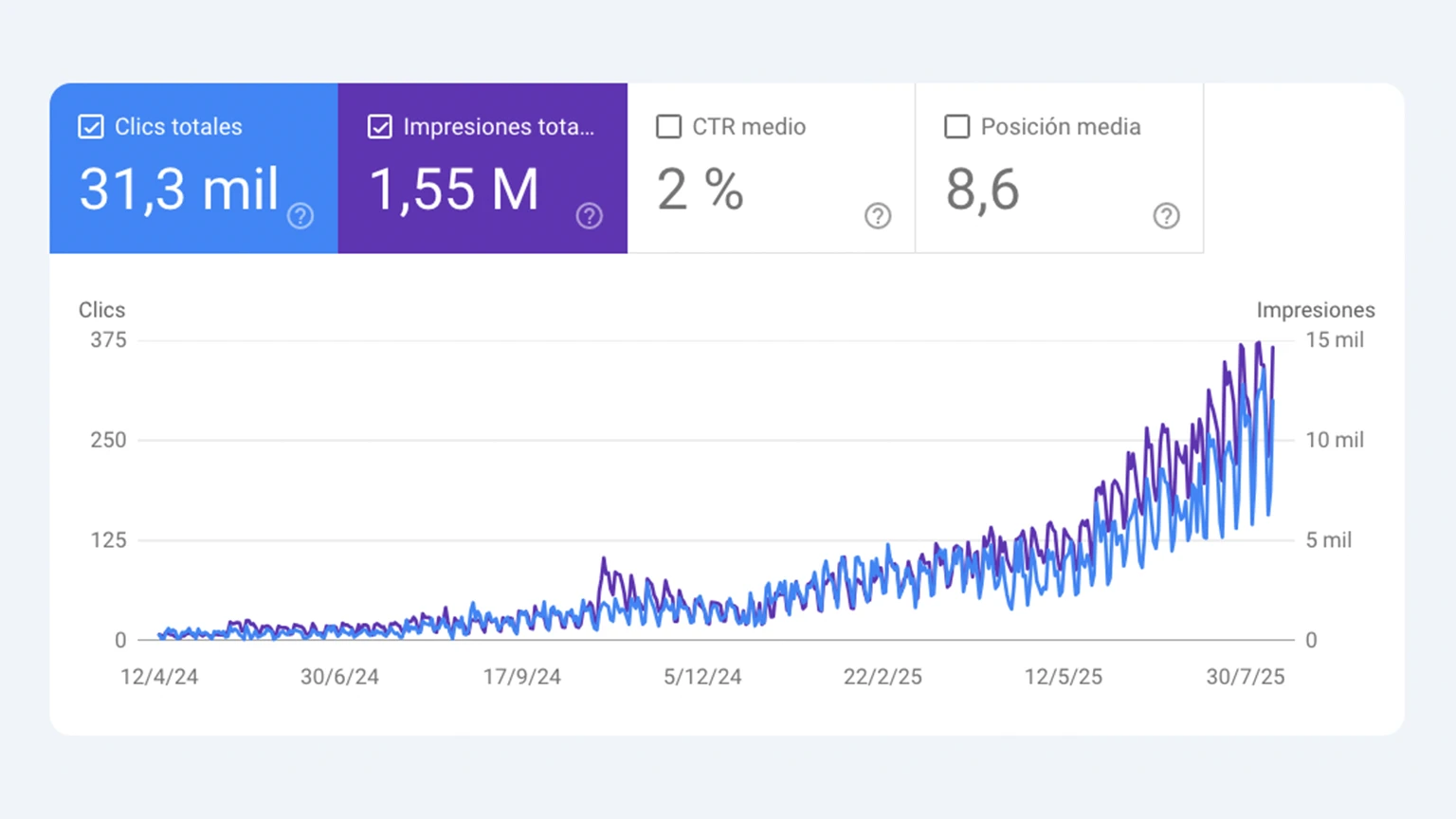This screenshot has height=819, width=1456.
Task: Click the Impresiones axis title
Action: (1315, 310)
